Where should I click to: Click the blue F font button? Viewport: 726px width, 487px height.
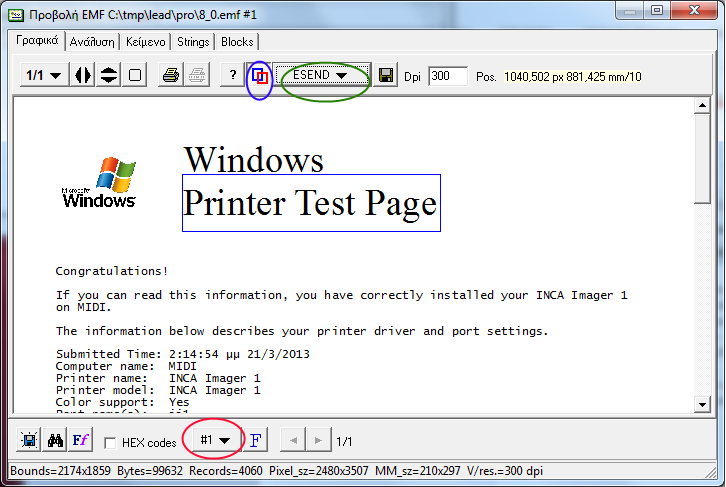tap(256, 440)
